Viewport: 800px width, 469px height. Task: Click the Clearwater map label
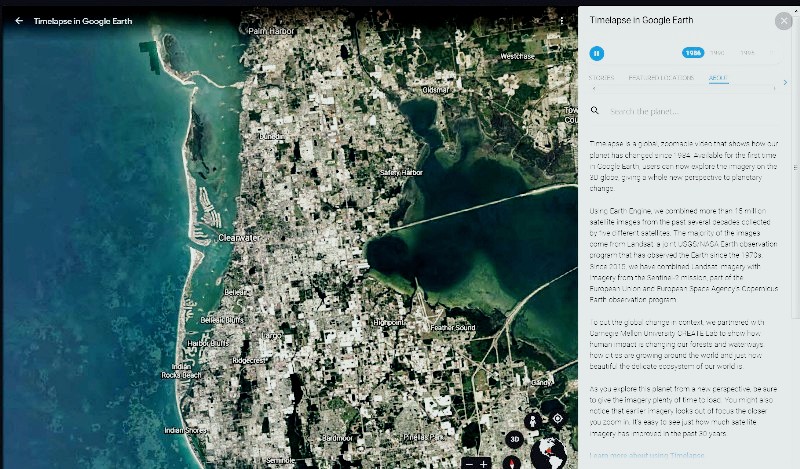click(239, 238)
